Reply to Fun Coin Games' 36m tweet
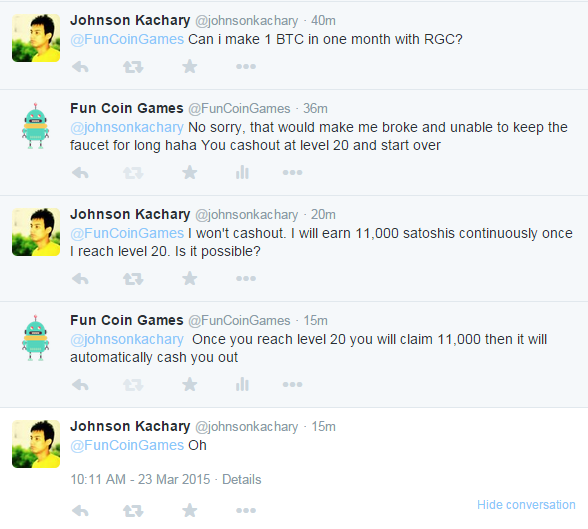 80,173
